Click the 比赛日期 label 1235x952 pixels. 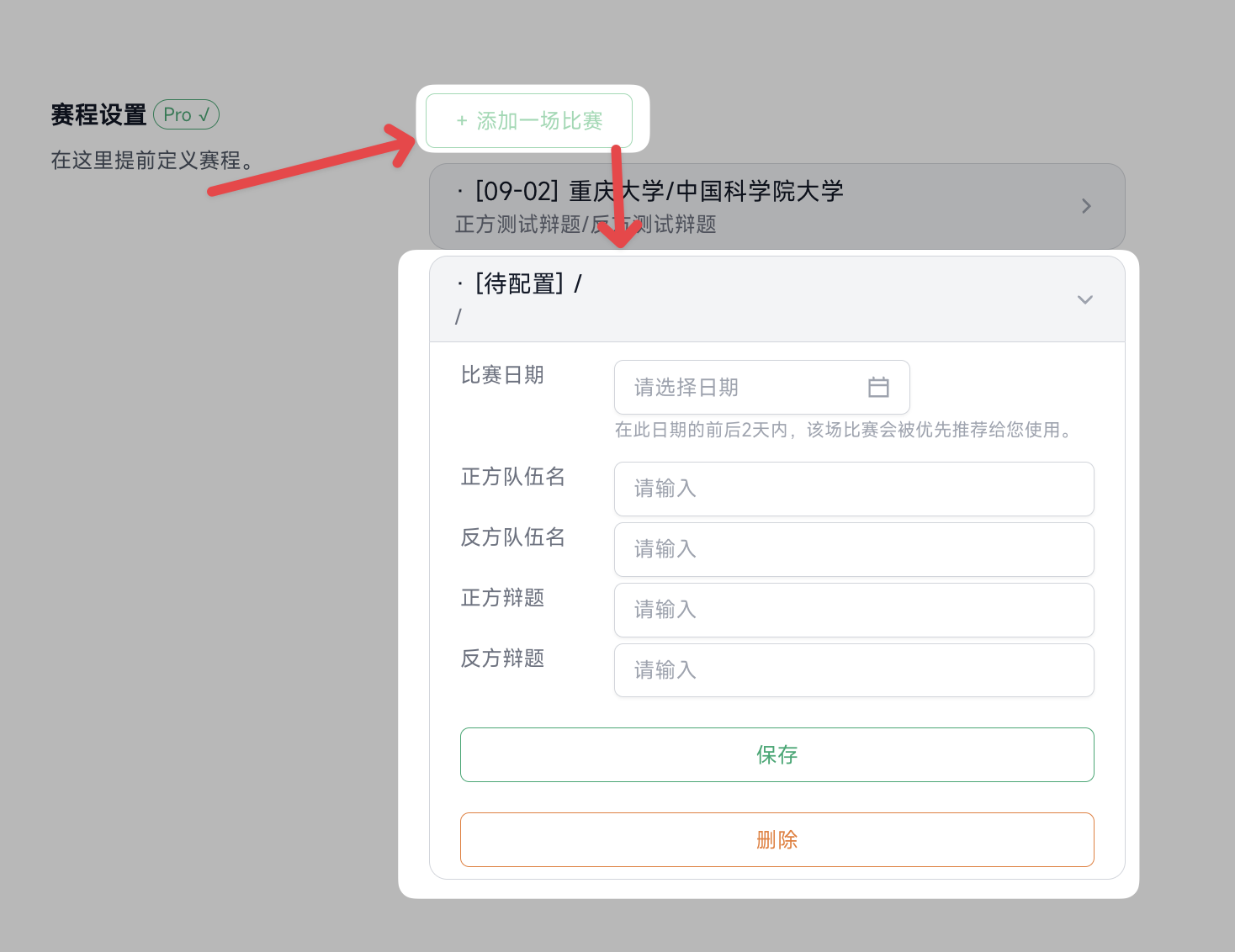click(x=502, y=375)
